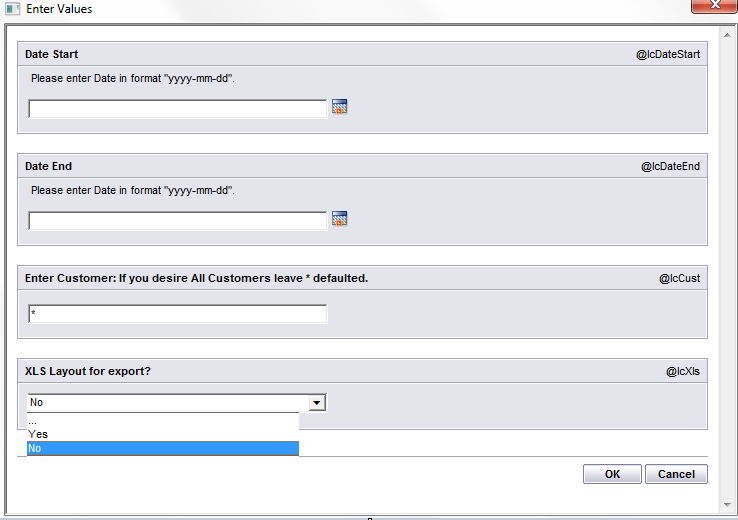Image resolution: width=738 pixels, height=520 pixels.
Task: Click the scrollbar up arrow
Action: click(727, 35)
